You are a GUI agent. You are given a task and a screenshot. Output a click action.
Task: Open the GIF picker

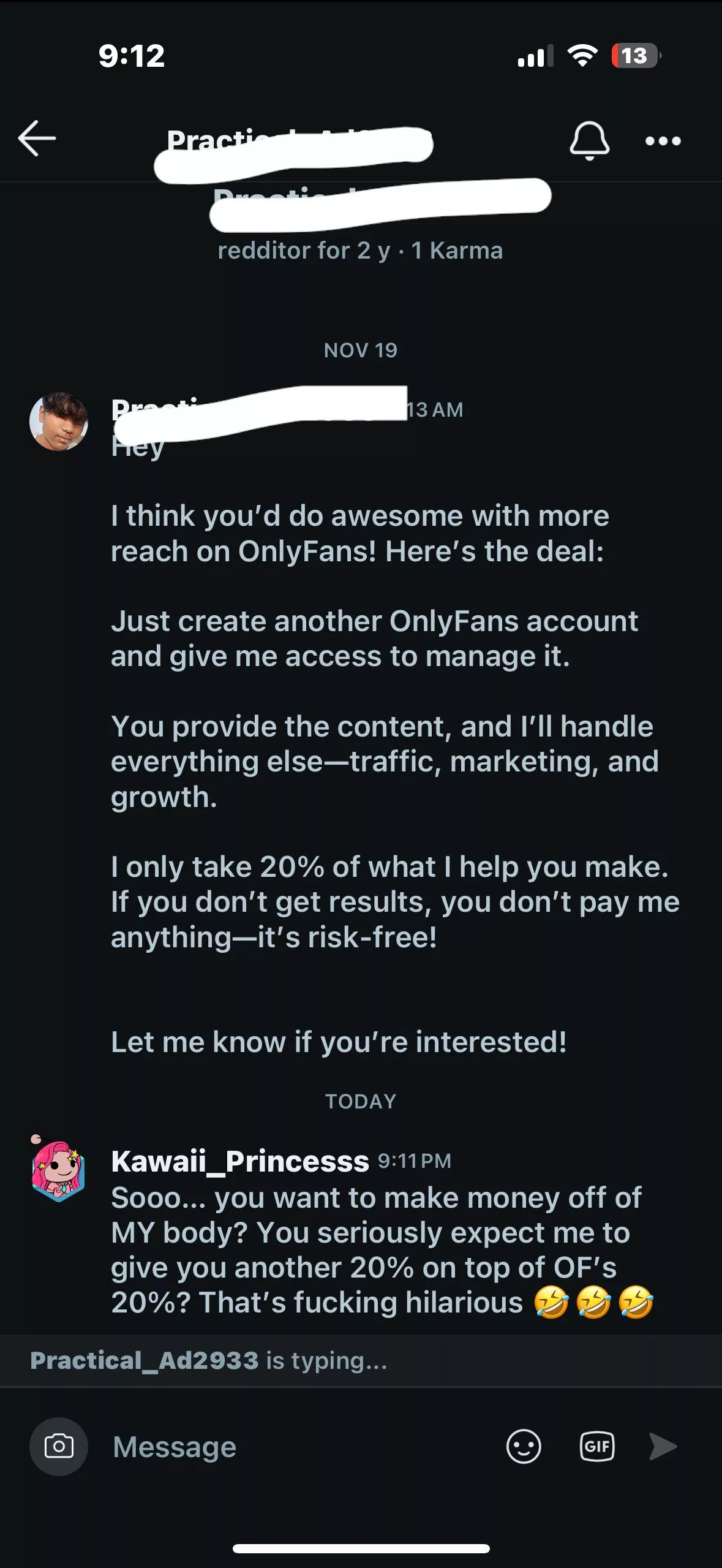(597, 1447)
